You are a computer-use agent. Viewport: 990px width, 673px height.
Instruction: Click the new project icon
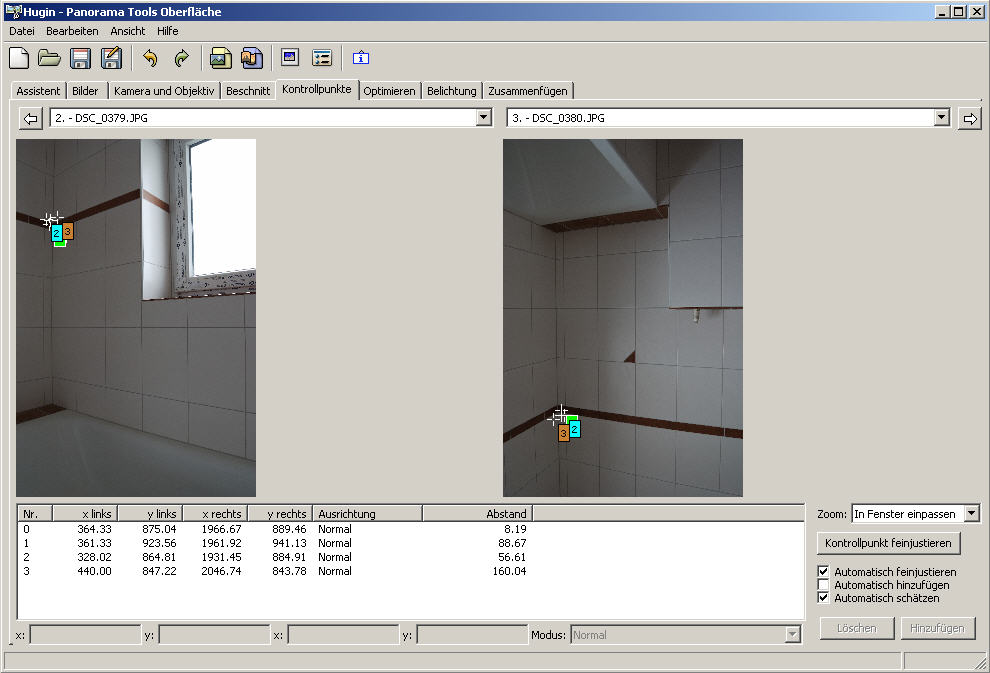[x=19, y=58]
